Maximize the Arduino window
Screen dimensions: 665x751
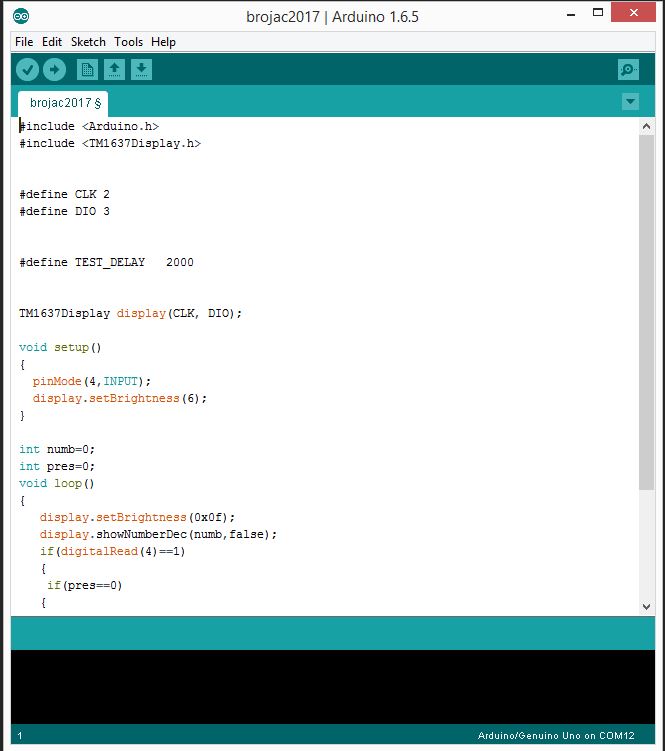coord(598,13)
